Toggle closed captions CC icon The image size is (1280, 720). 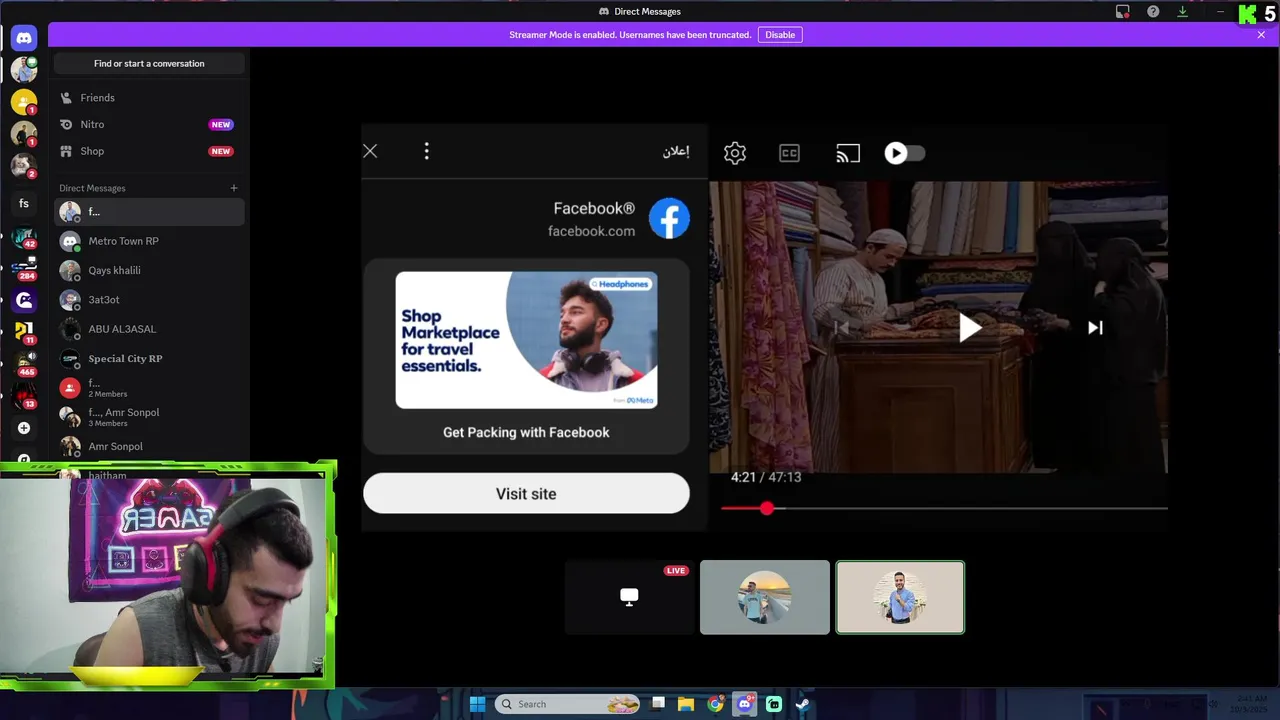tap(790, 153)
